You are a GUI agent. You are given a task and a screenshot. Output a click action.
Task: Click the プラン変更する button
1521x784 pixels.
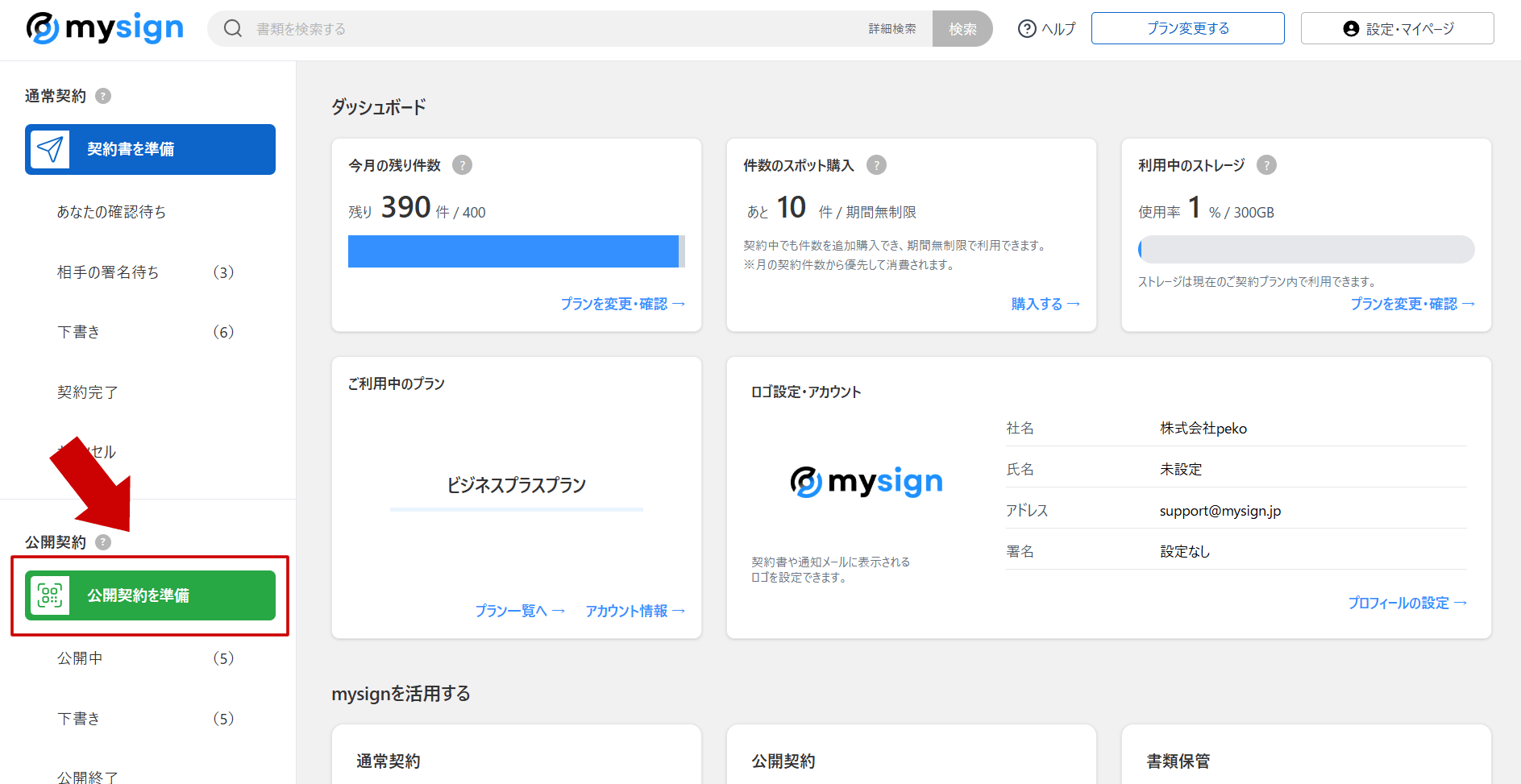[1187, 27]
